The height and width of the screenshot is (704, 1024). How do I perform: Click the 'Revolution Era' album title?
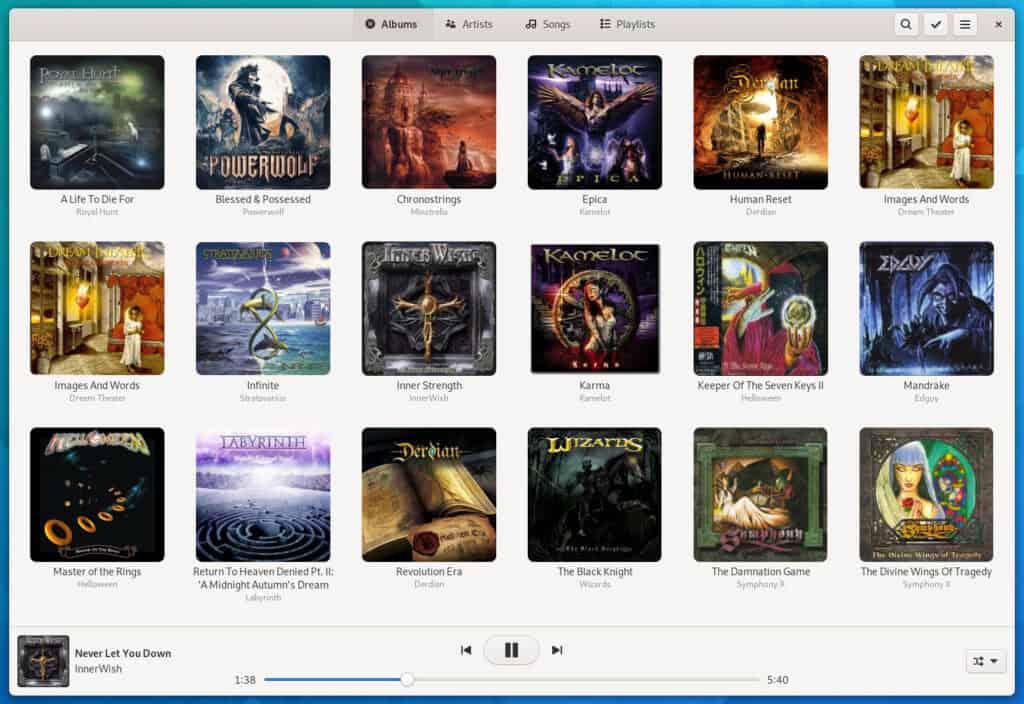[x=429, y=571]
